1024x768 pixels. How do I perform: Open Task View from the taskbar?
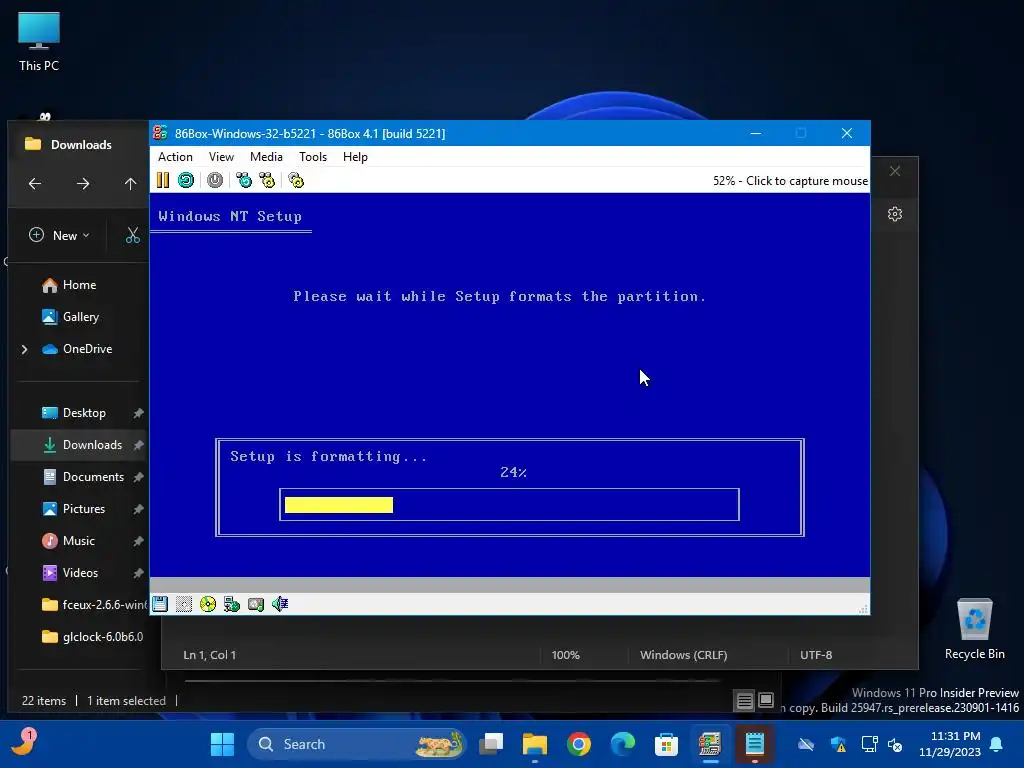[491, 744]
